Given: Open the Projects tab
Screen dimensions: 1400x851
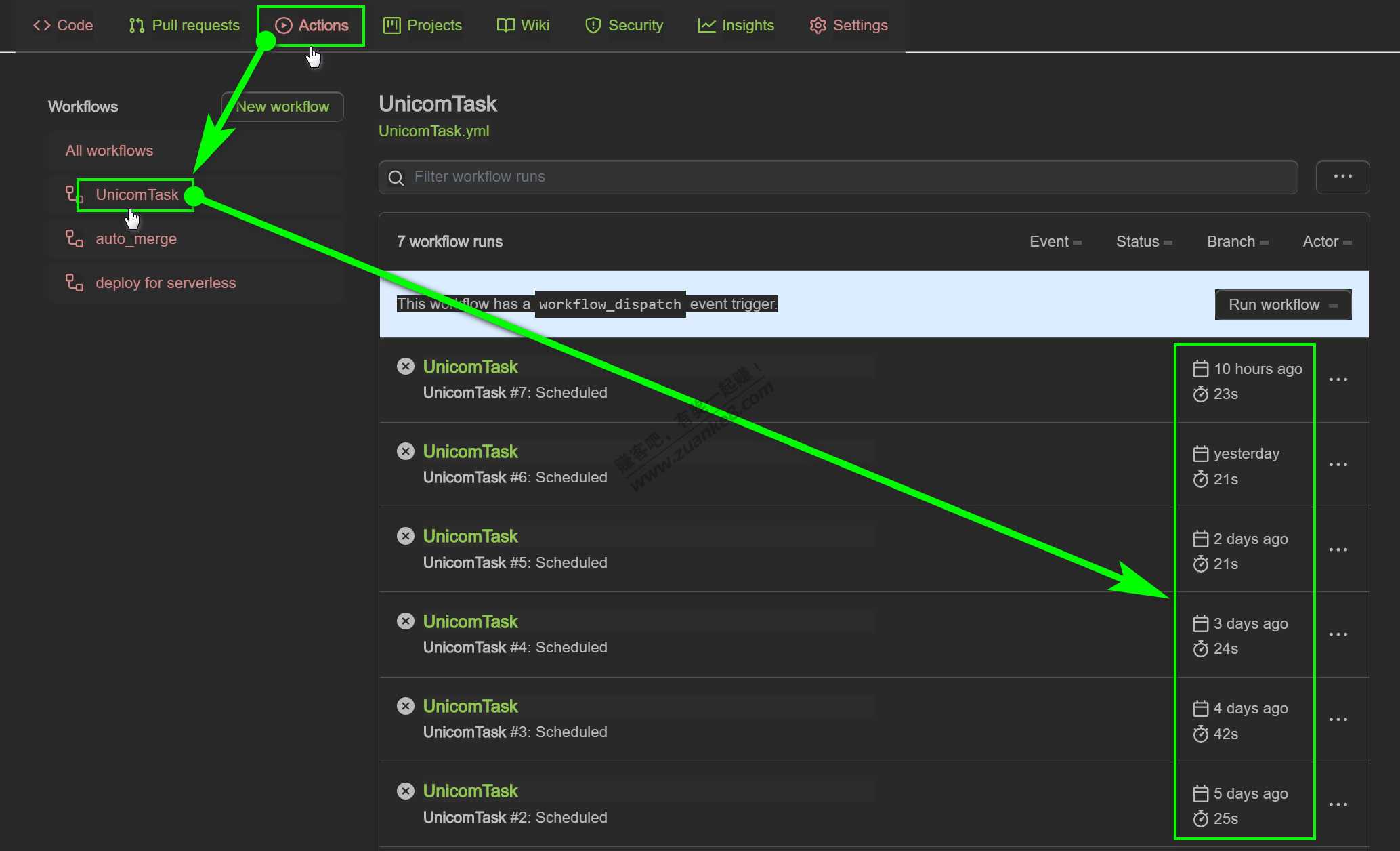Looking at the screenshot, I should coord(423,25).
